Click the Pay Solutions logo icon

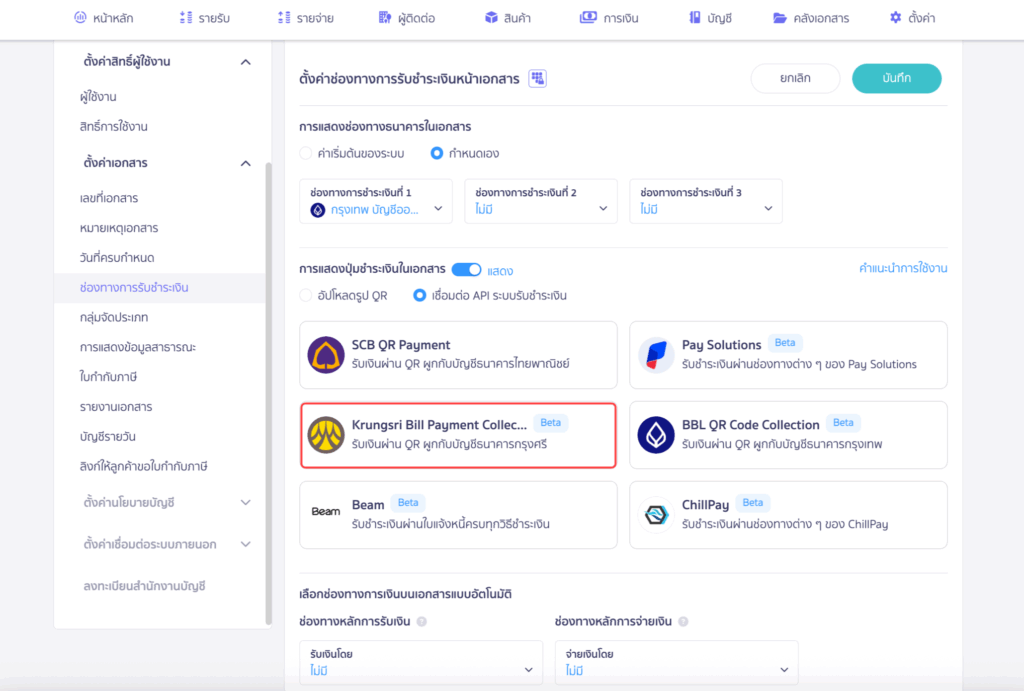(x=656, y=355)
